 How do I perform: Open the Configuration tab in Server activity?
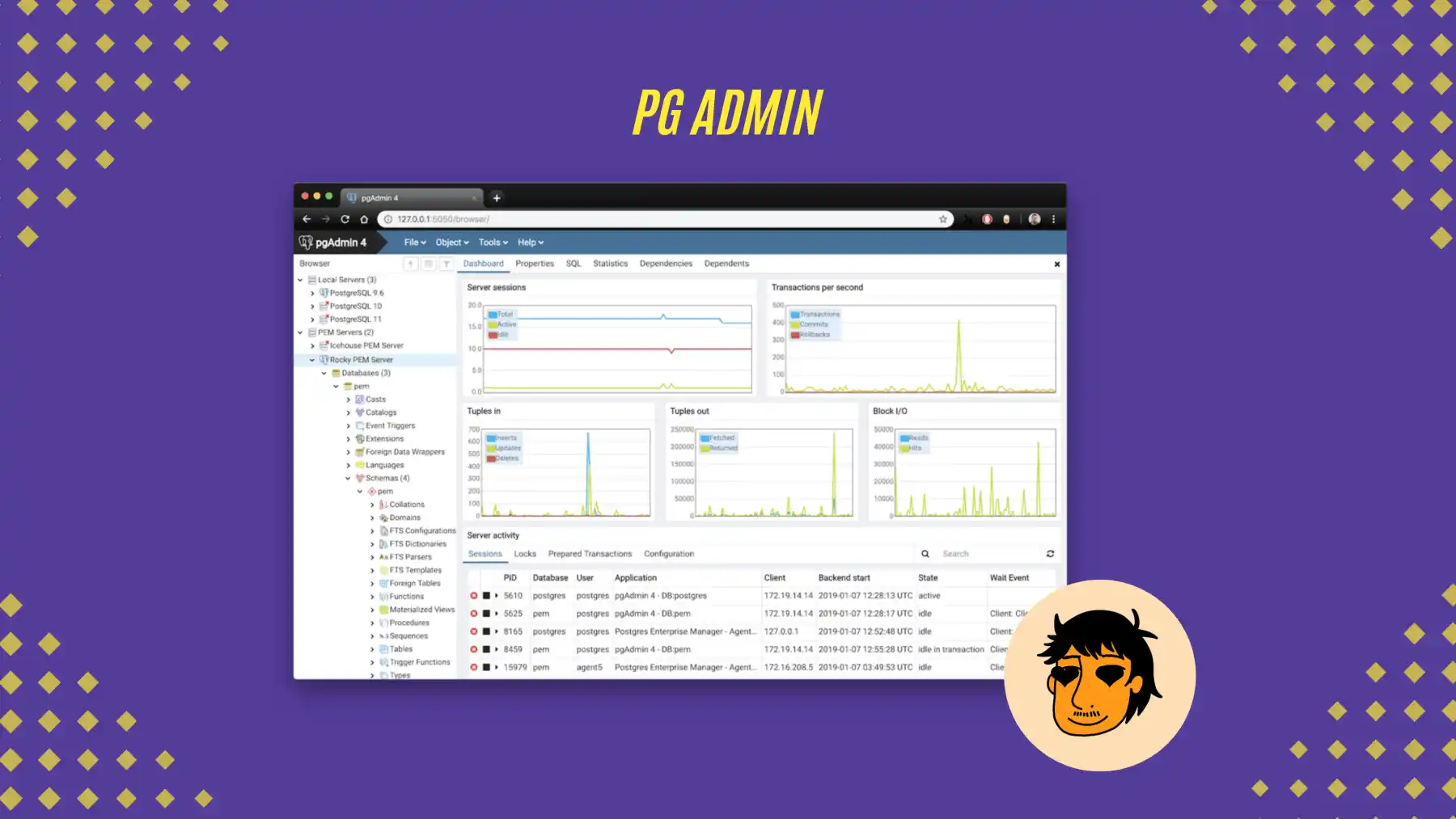669,554
